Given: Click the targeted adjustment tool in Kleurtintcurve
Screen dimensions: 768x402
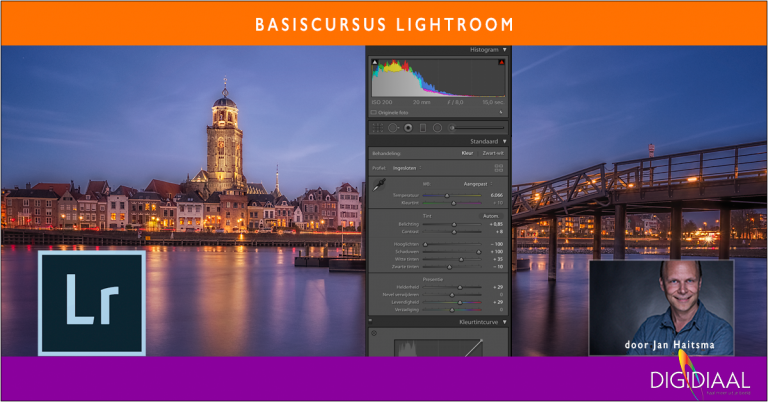Looking at the screenshot, I should [x=374, y=333].
